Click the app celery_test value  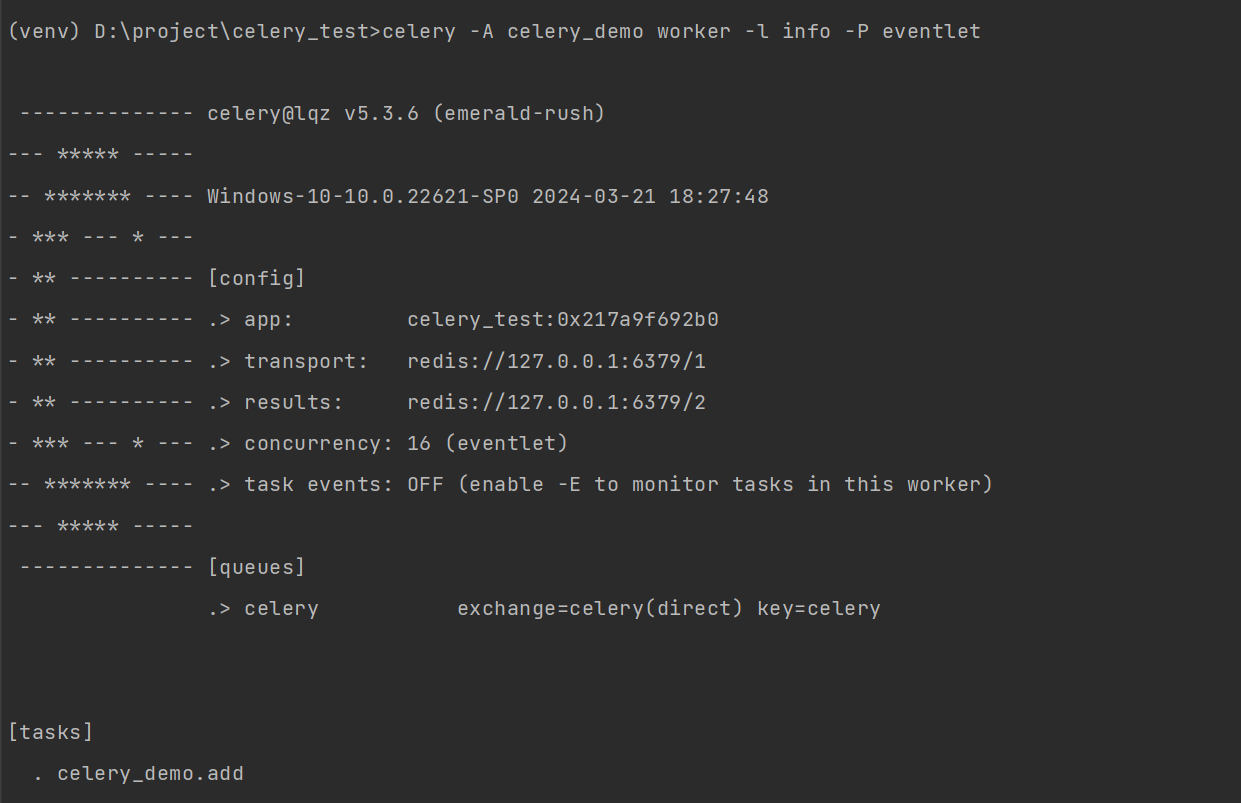tap(563, 320)
